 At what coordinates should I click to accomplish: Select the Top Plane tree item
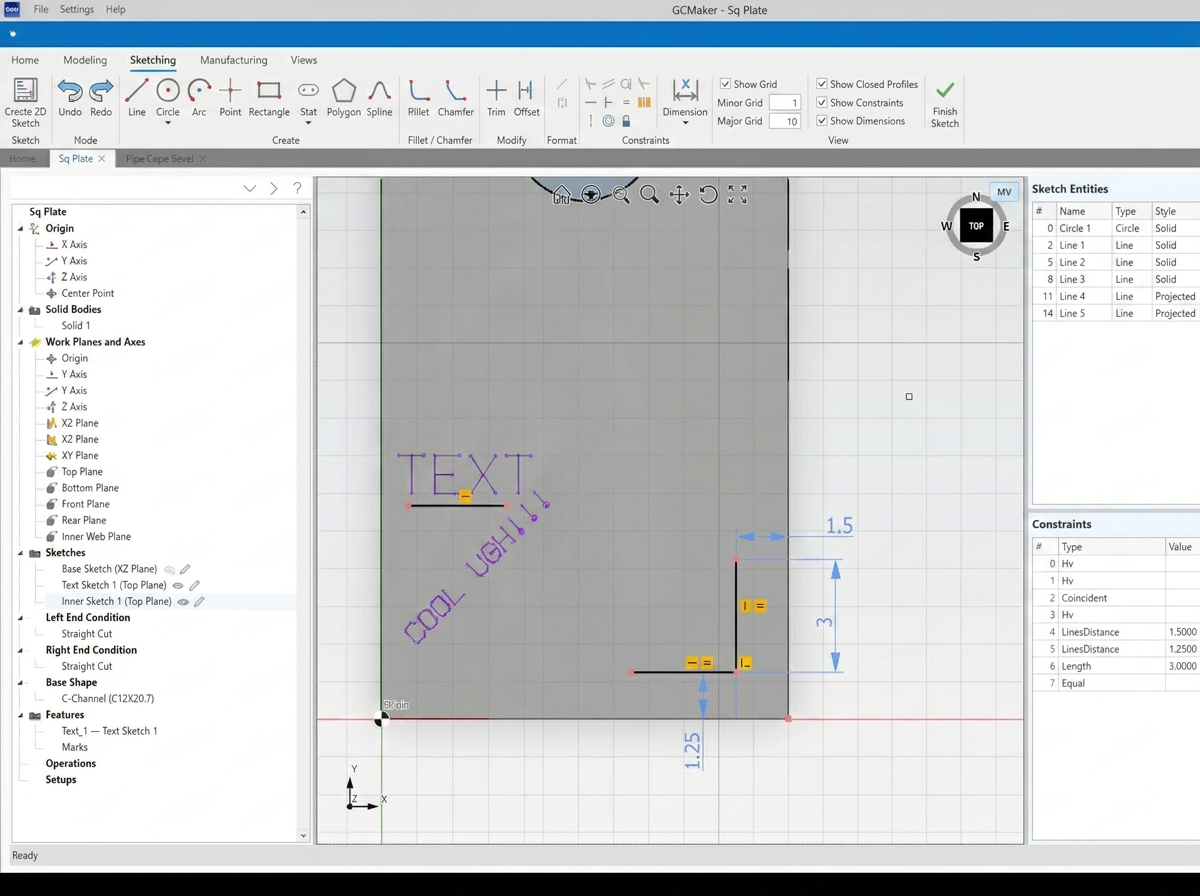(82, 472)
